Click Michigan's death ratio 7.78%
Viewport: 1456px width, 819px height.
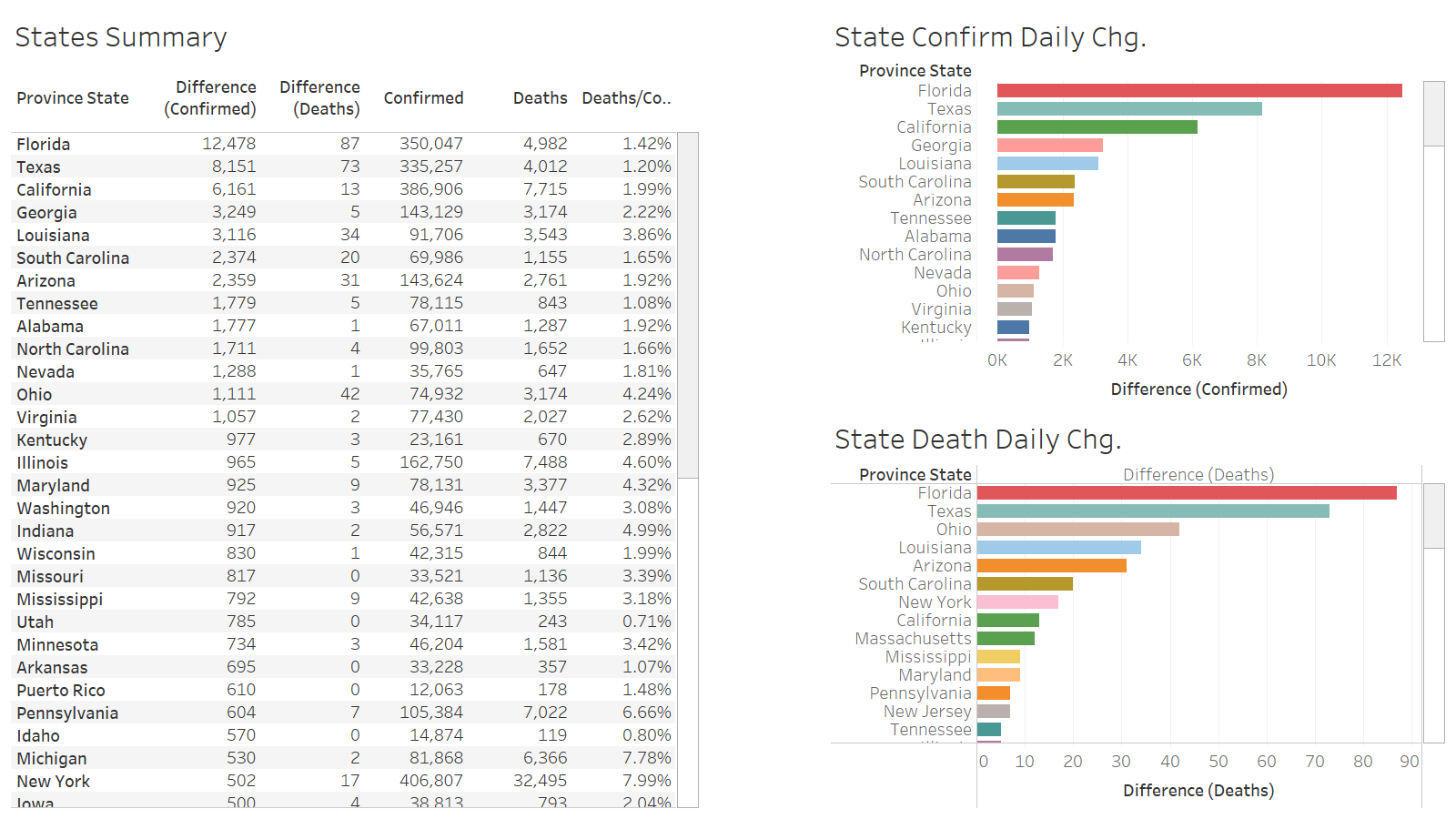tap(647, 758)
